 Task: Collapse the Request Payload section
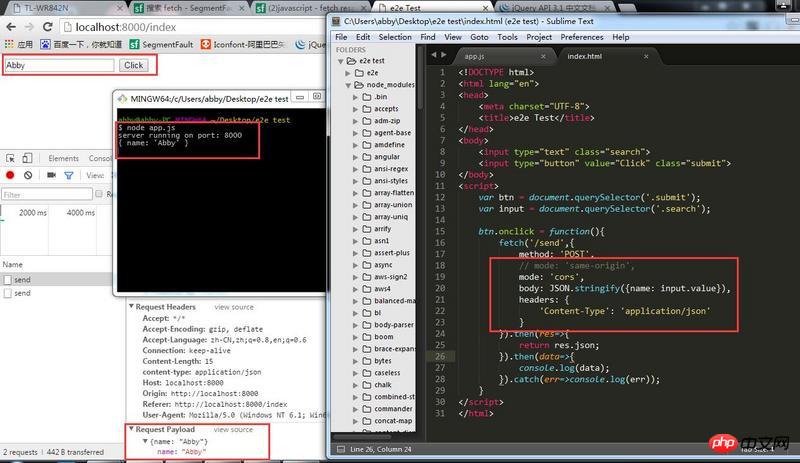click(130, 429)
